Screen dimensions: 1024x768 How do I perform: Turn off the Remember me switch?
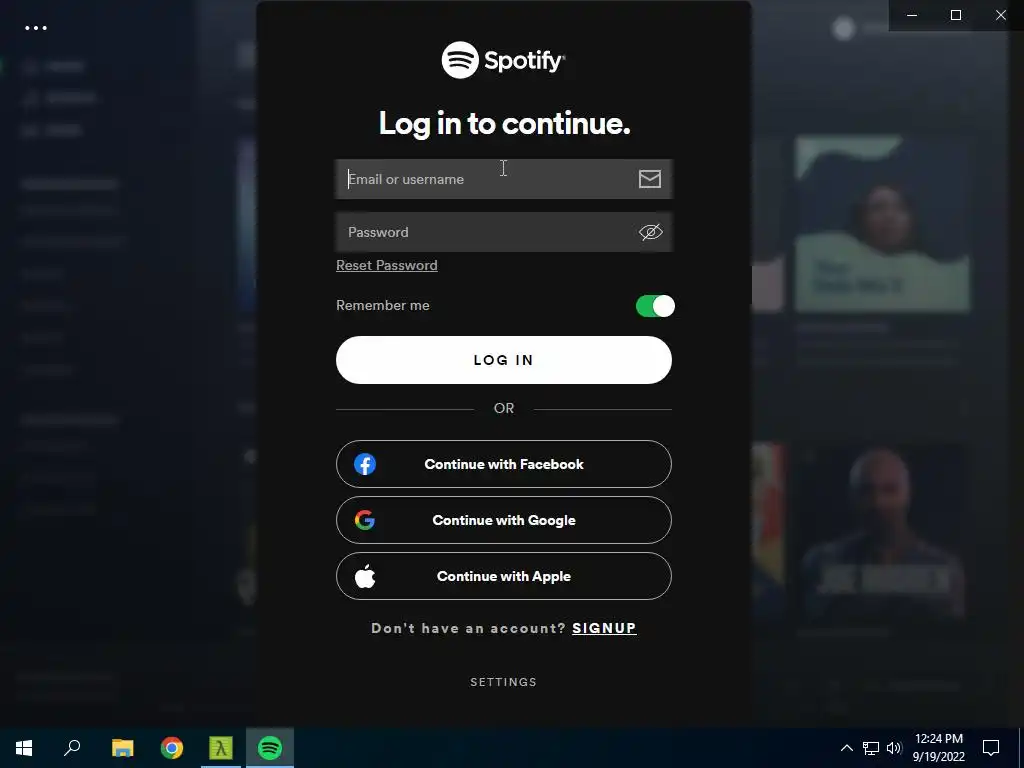[x=655, y=306]
